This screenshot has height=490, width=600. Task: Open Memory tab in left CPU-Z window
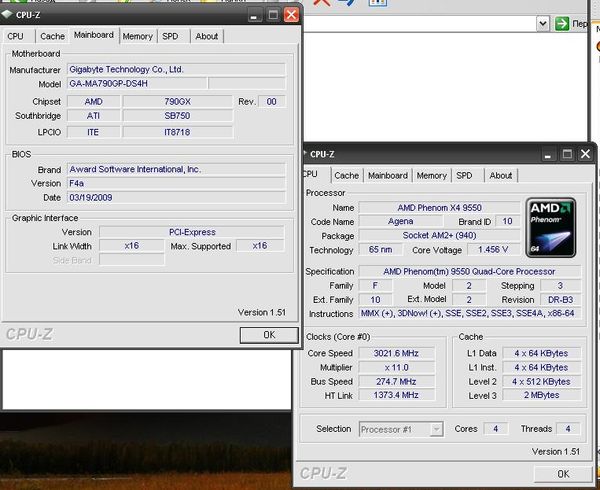tap(138, 36)
